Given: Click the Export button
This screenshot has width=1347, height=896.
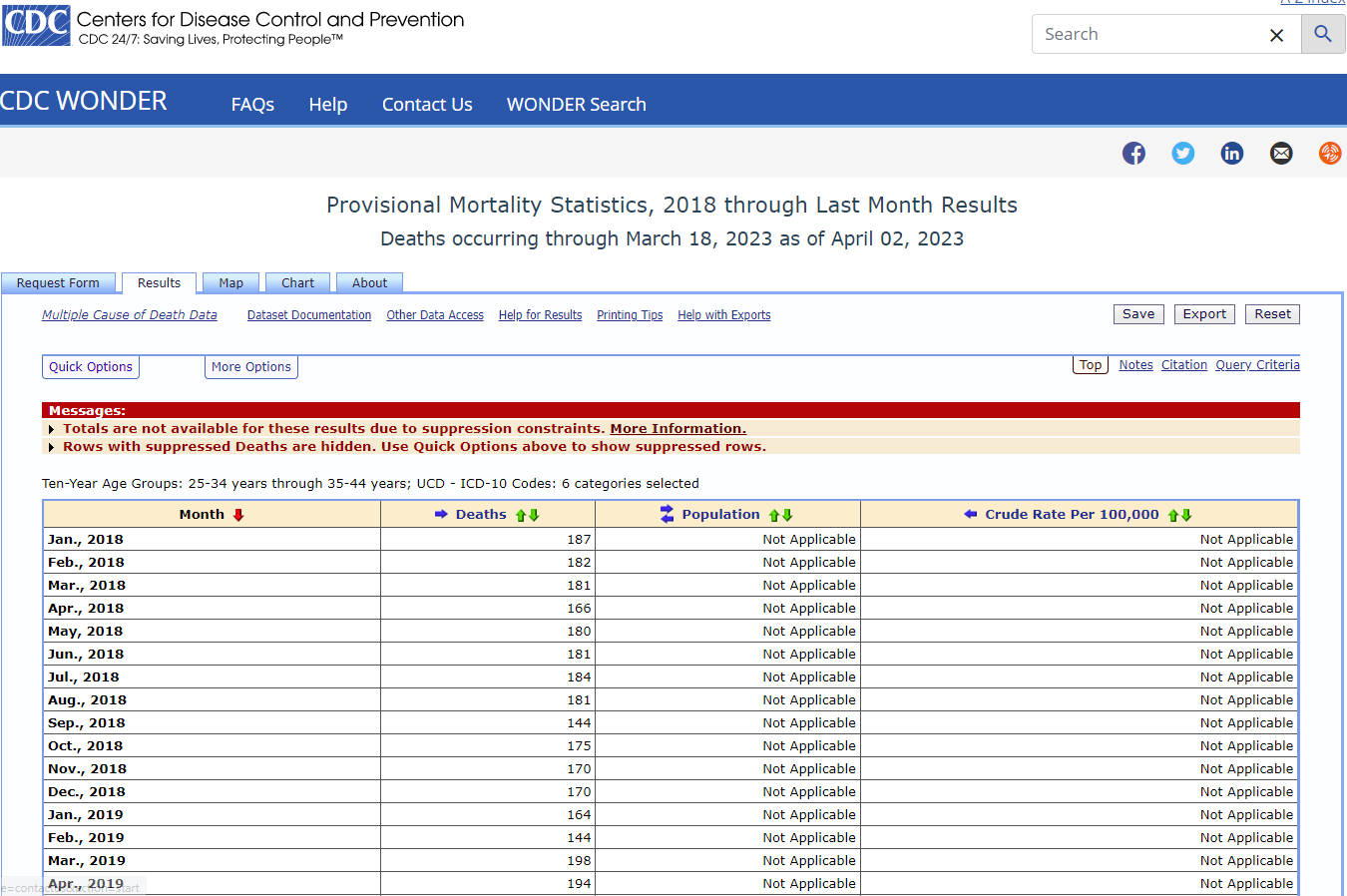Looking at the screenshot, I should pyautogui.click(x=1204, y=314).
